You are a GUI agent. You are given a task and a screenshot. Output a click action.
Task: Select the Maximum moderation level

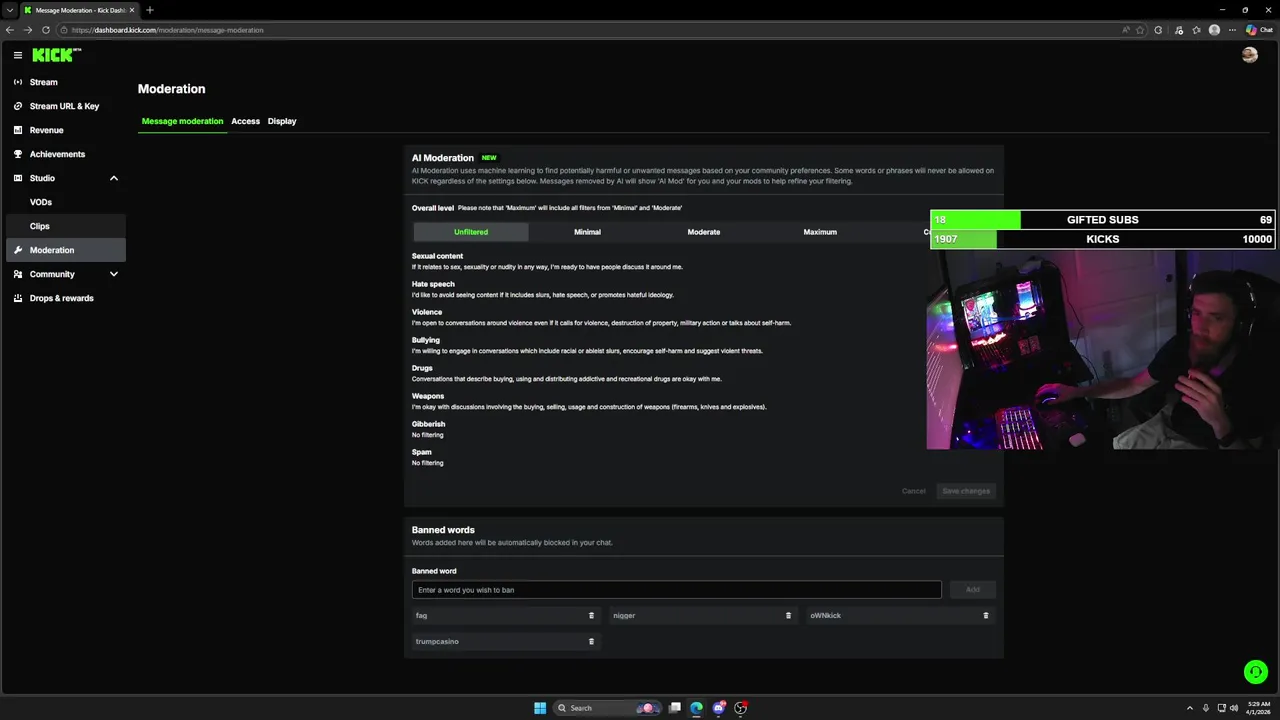[820, 232]
